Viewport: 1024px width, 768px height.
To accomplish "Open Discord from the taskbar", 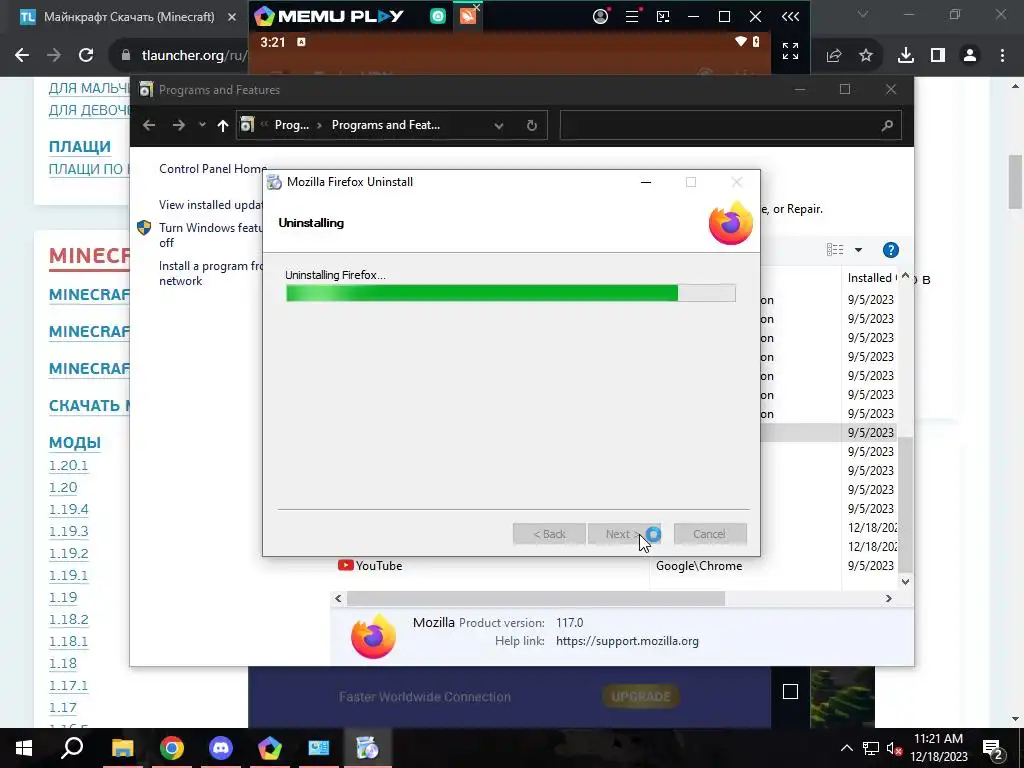I will coord(221,748).
